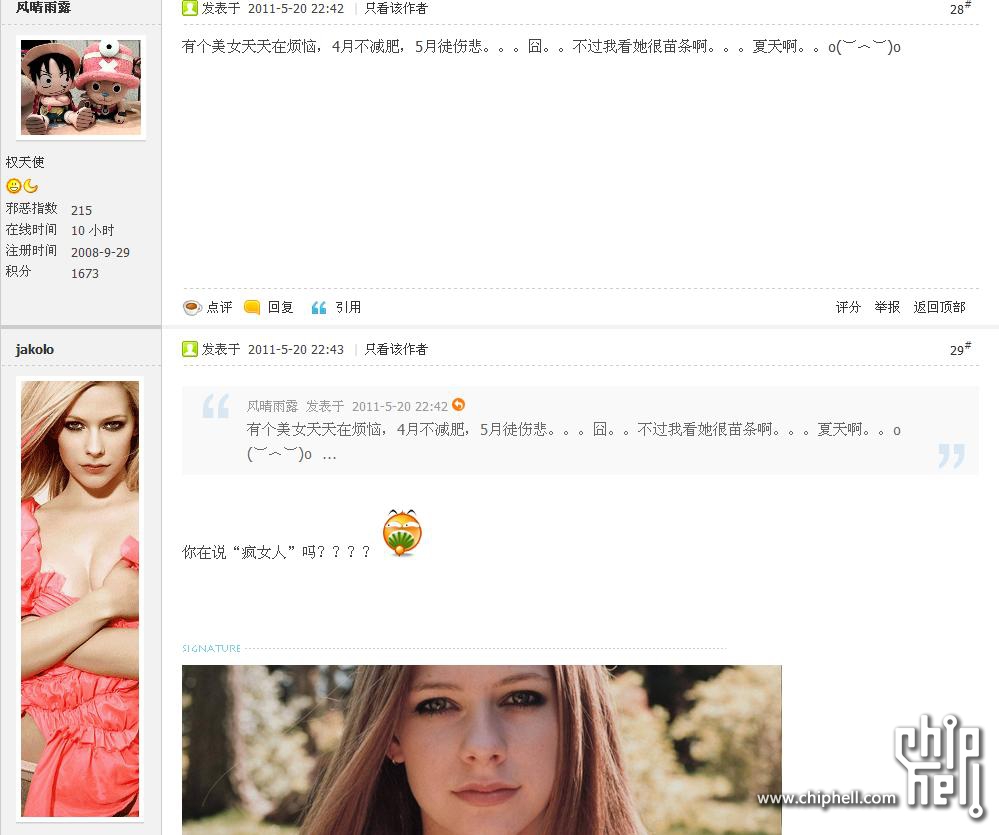Click quoted author name 风晴雨露 in quote box
The width and height of the screenshot is (999, 835).
click(272, 406)
